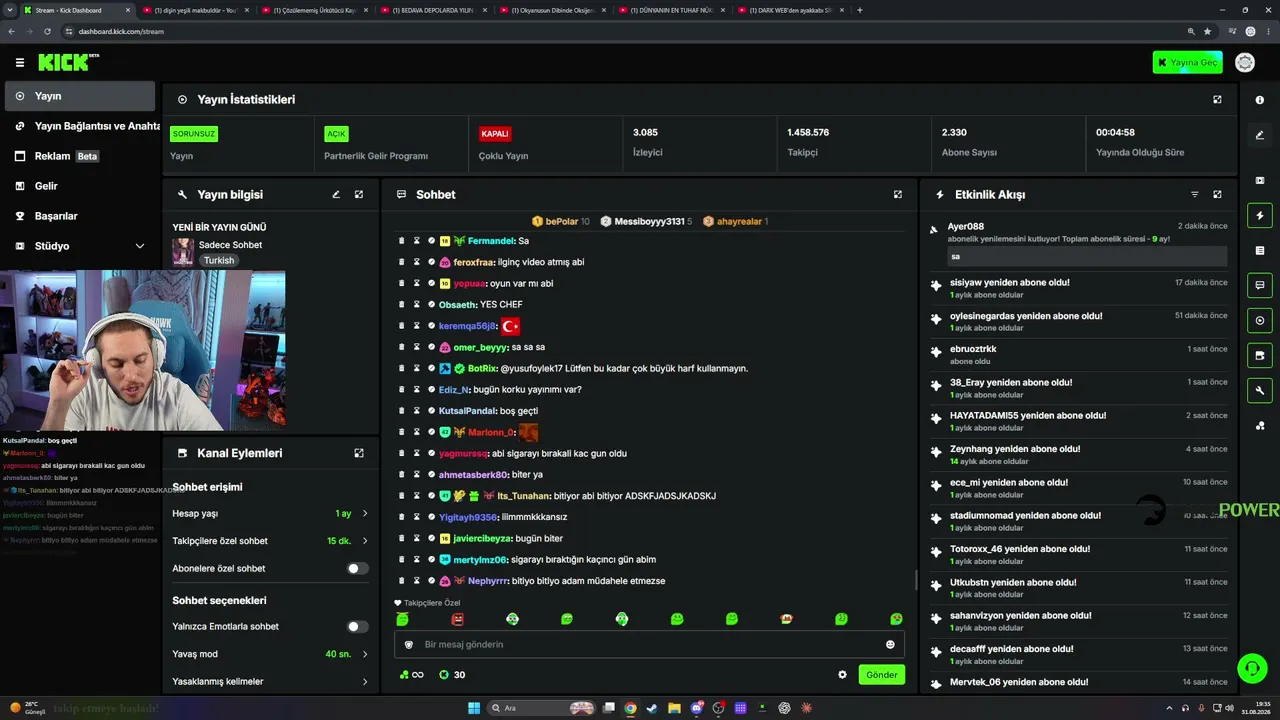Open the Etkinlik Akışı filter options

1194,194
